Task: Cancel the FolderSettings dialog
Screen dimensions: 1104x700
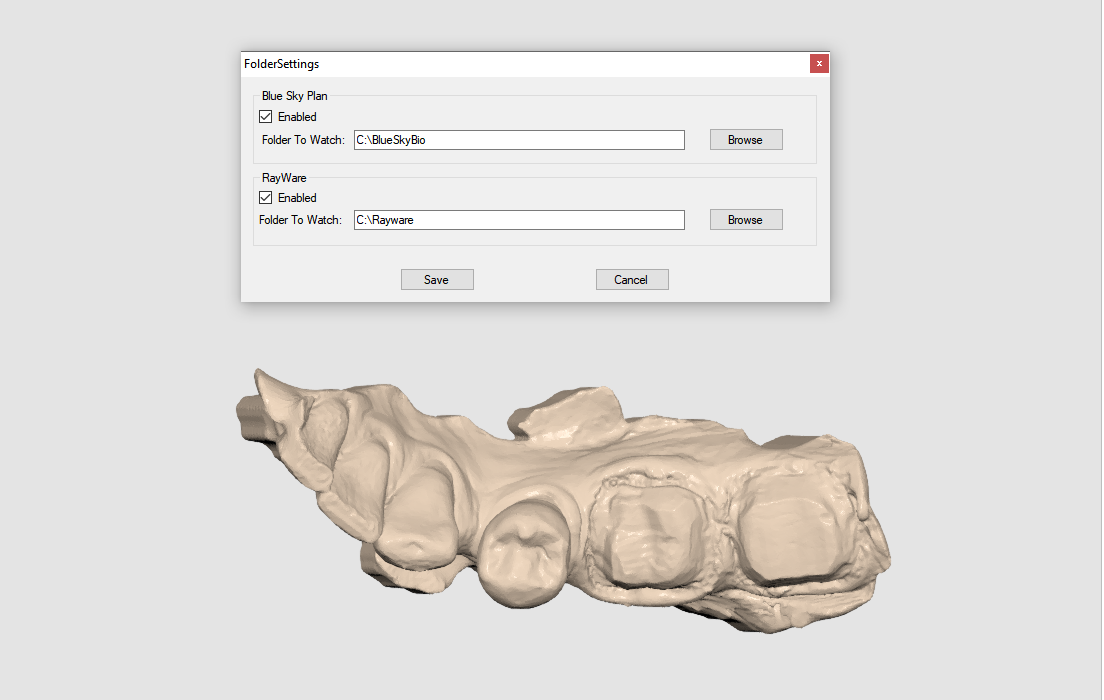Action: (x=632, y=280)
